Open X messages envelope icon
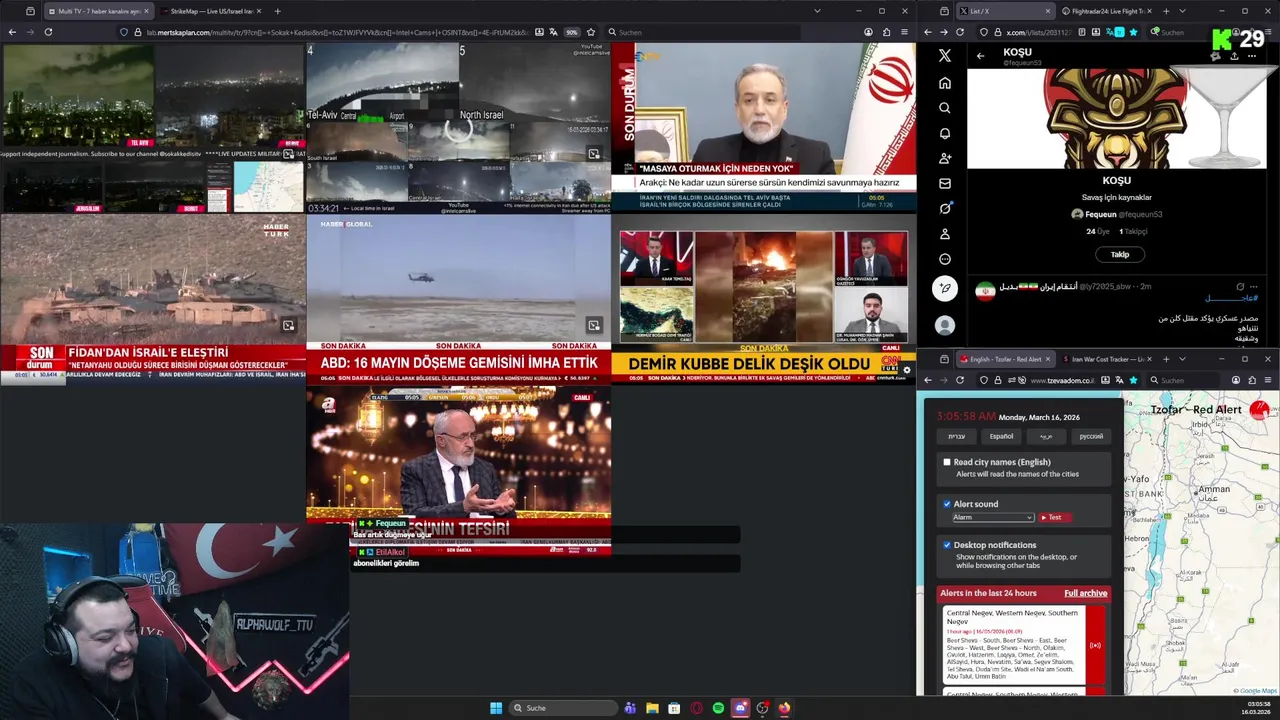 pyautogui.click(x=945, y=183)
